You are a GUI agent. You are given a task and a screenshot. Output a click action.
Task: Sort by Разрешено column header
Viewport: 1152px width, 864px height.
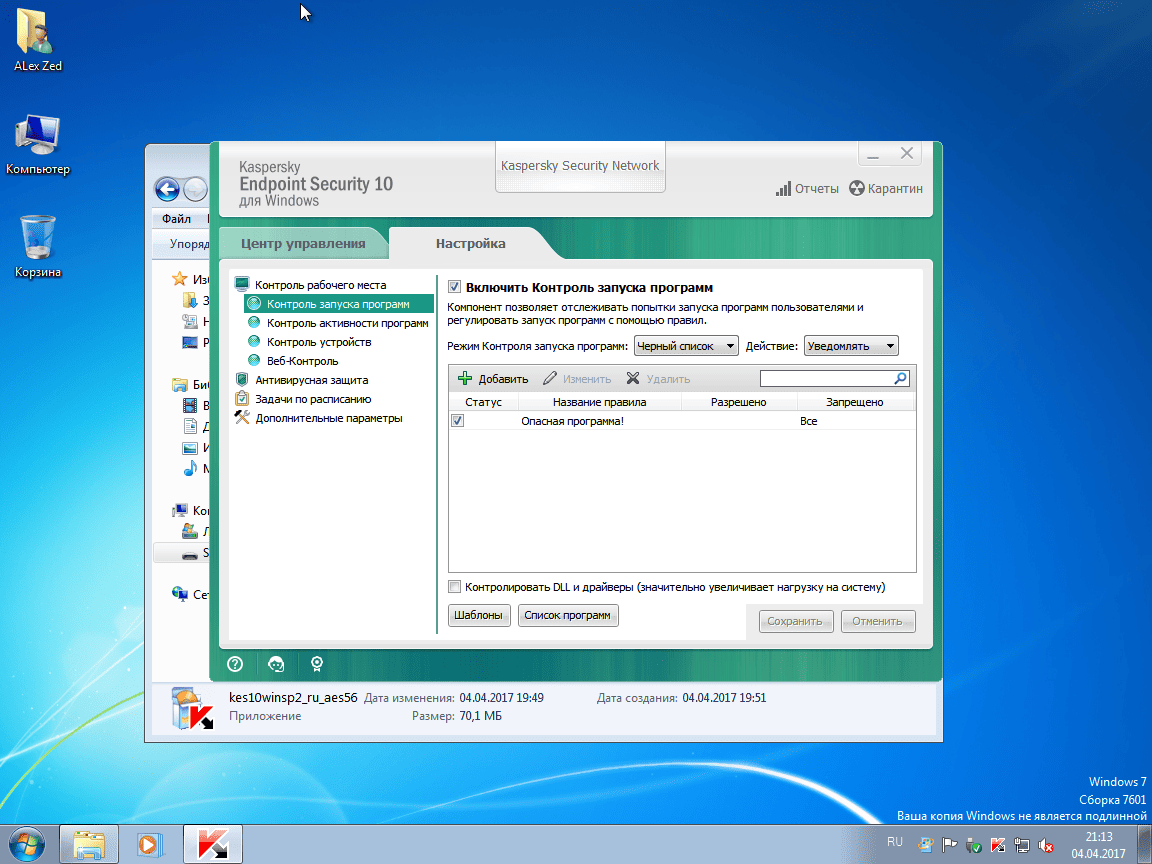tap(738, 403)
